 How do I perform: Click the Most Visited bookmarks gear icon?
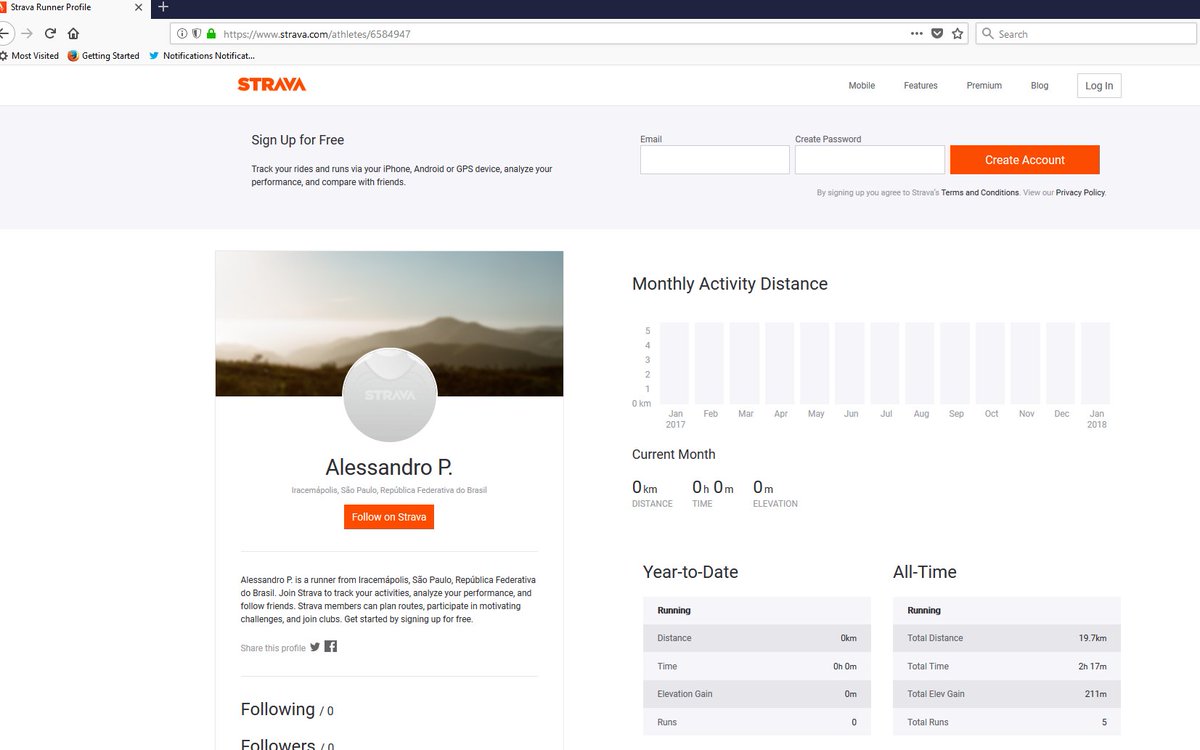point(4,56)
